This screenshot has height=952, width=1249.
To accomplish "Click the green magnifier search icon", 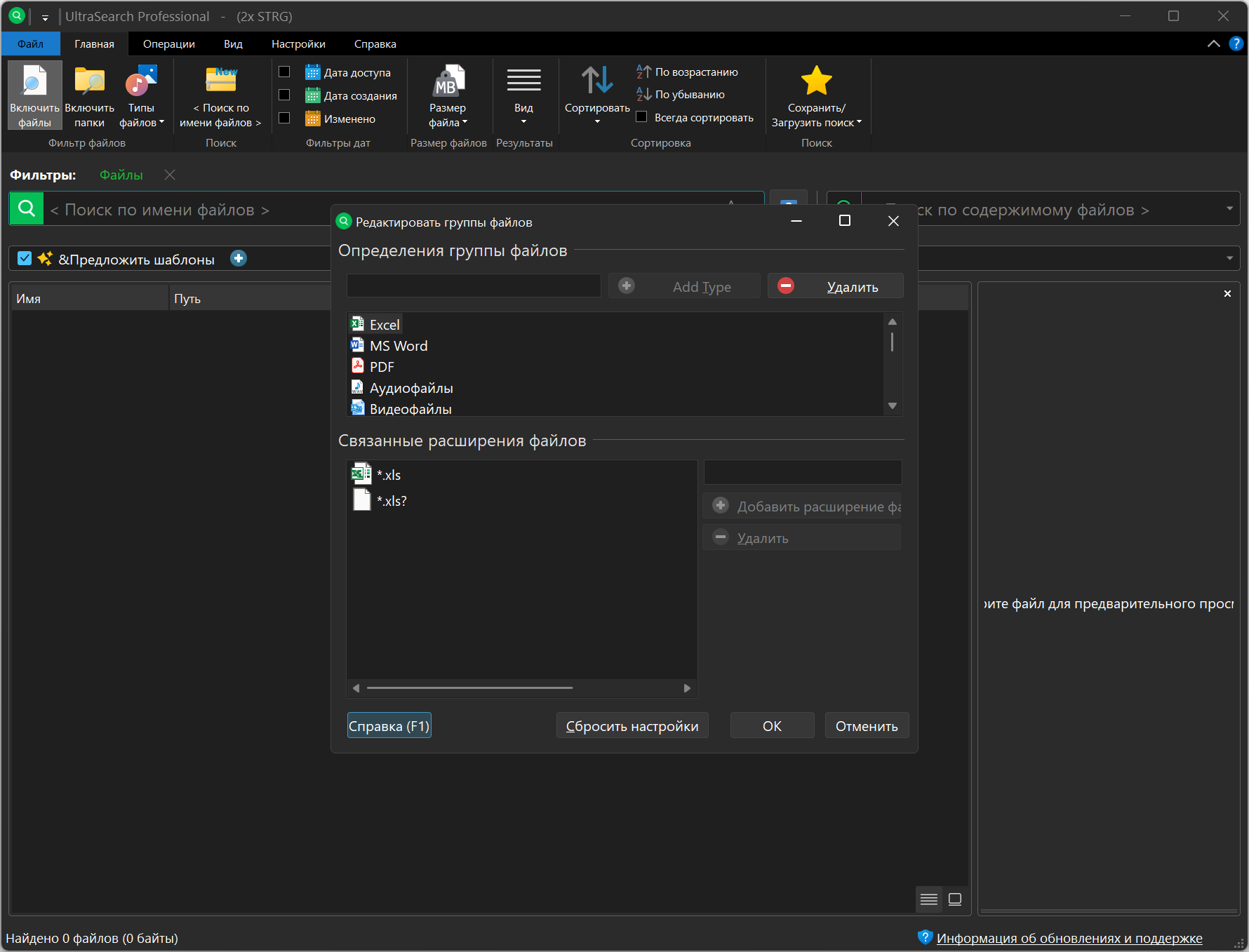I will point(27,209).
